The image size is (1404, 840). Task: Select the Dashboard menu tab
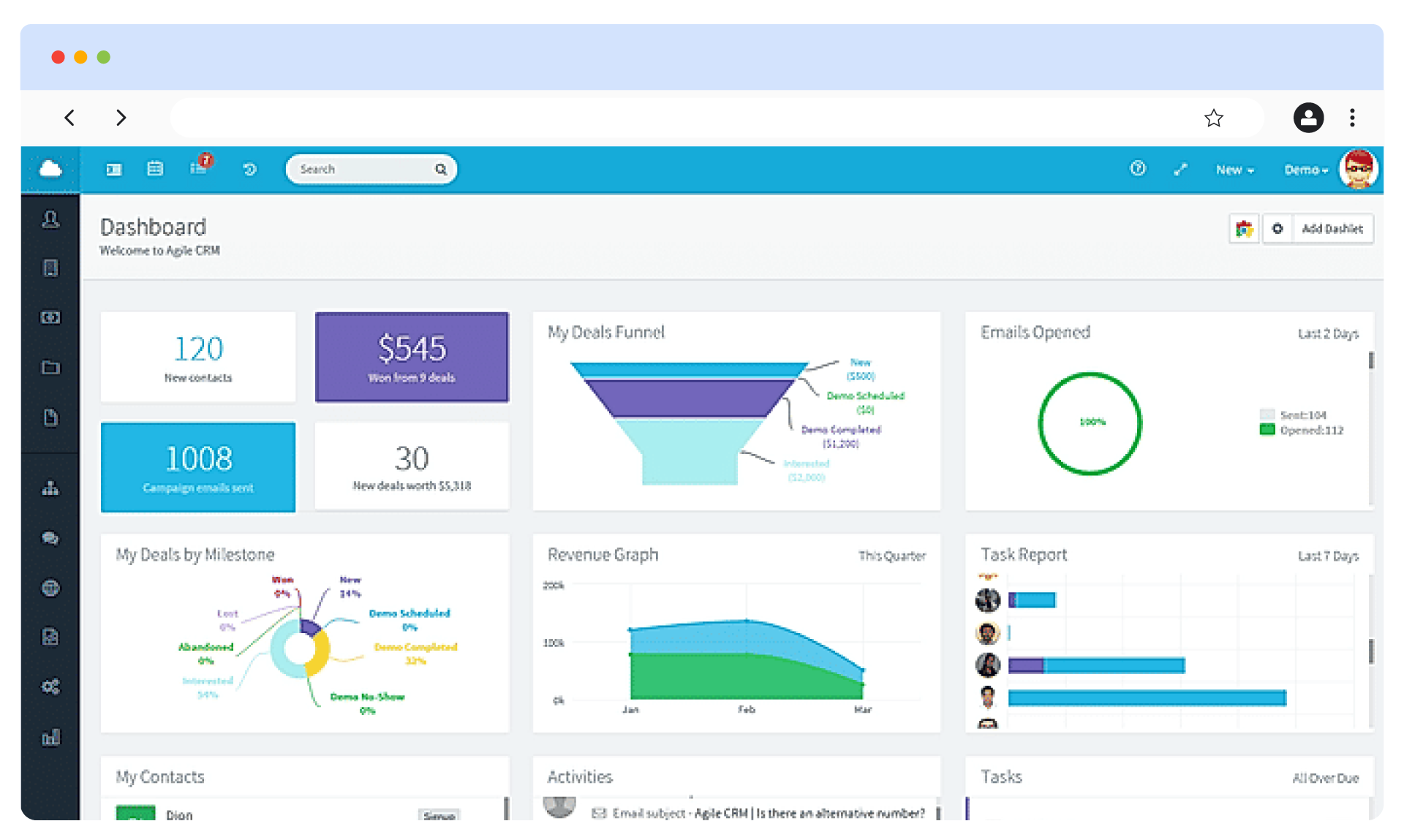[113, 169]
